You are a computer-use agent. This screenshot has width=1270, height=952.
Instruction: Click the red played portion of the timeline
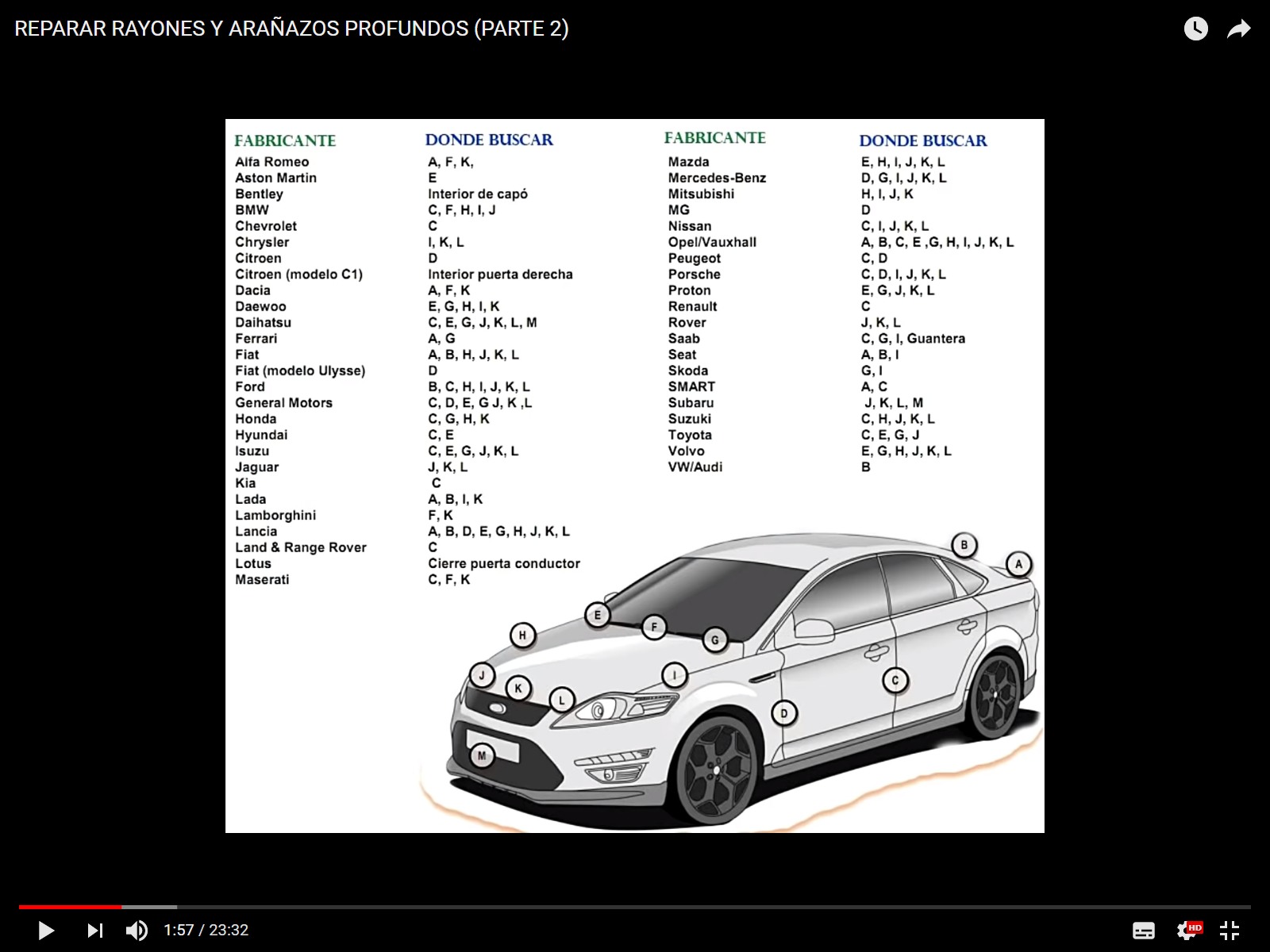click(70, 906)
